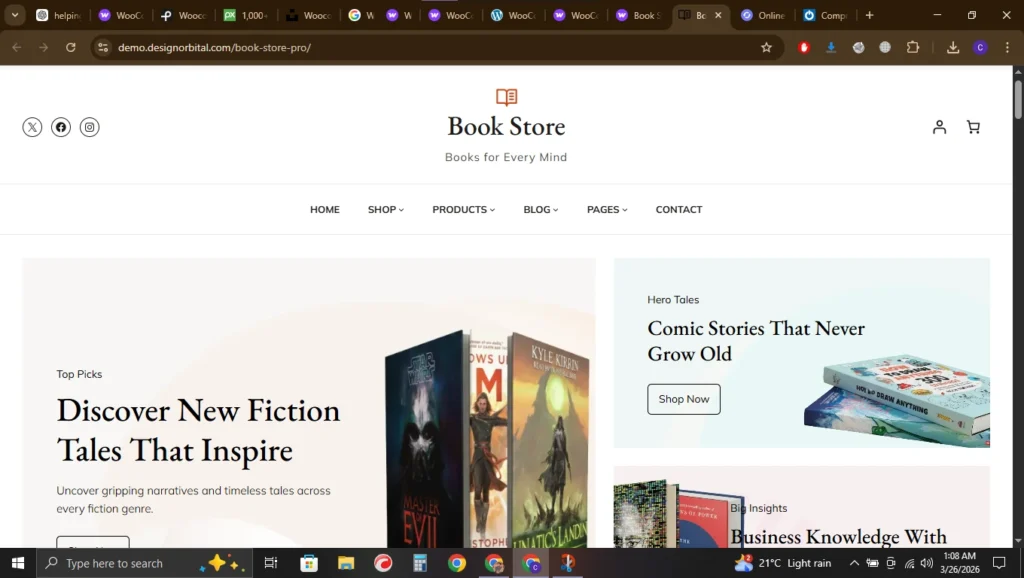
Task: Bookmark this page with the star icon
Action: (766, 47)
